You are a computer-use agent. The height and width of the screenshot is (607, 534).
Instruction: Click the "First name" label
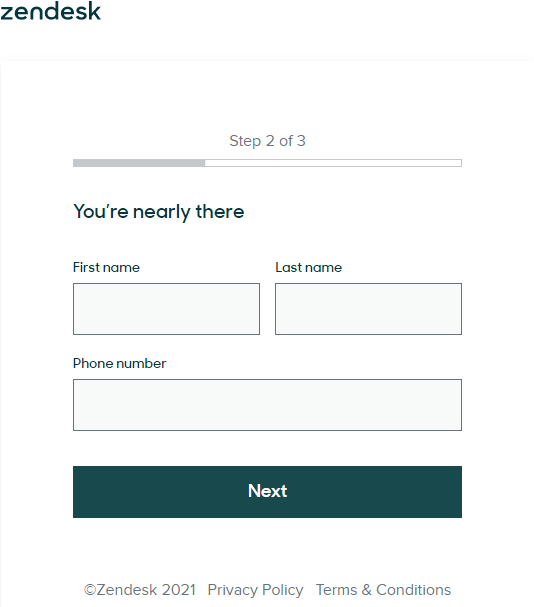[106, 267]
